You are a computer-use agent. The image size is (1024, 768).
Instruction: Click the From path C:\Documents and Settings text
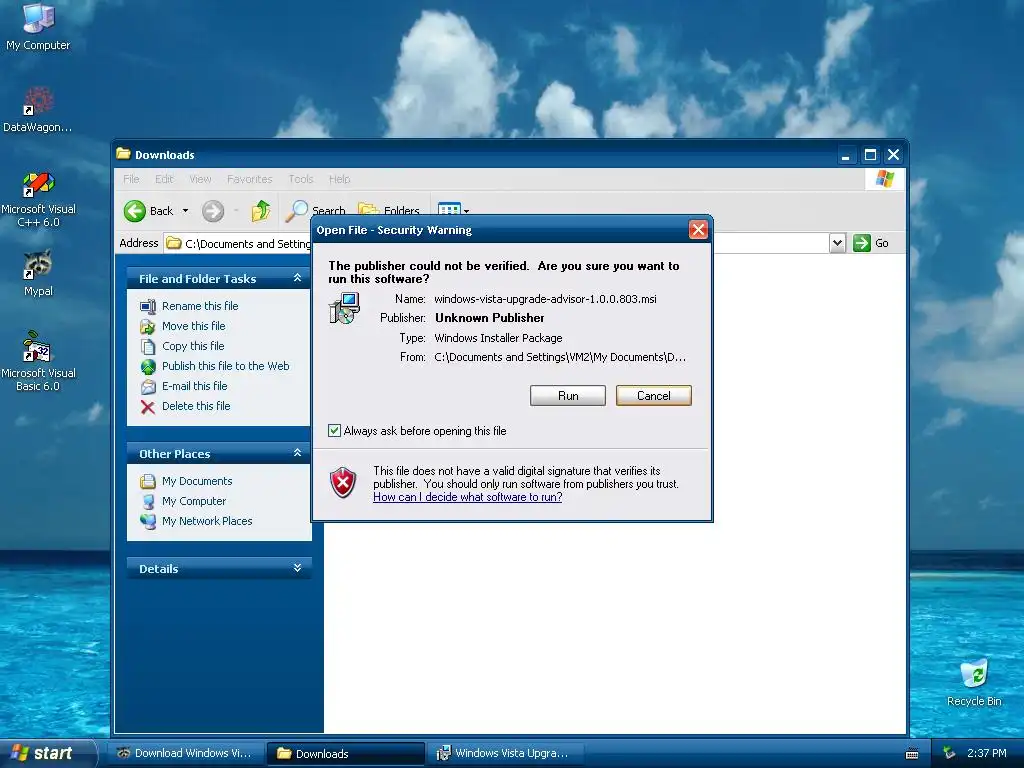(560, 357)
